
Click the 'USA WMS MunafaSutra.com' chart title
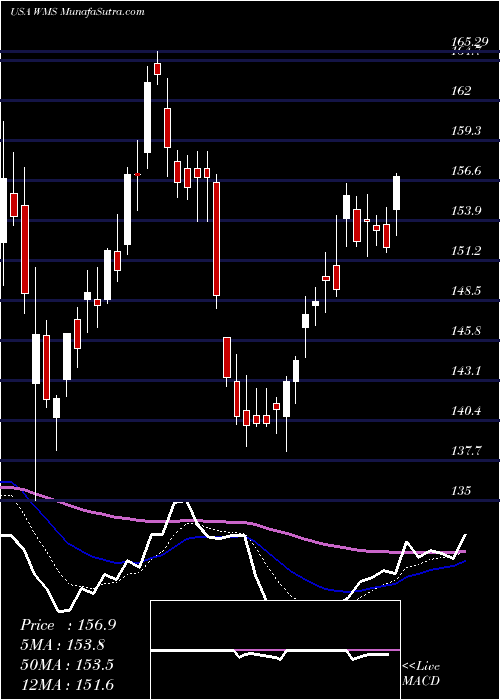(x=77, y=12)
